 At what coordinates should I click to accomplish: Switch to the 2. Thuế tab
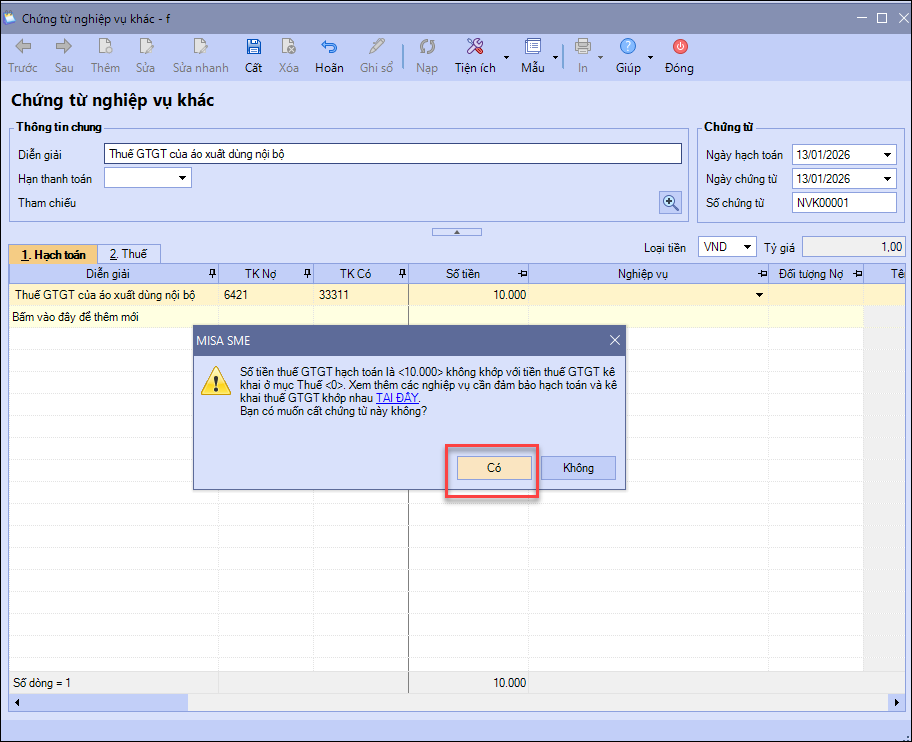[x=128, y=254]
